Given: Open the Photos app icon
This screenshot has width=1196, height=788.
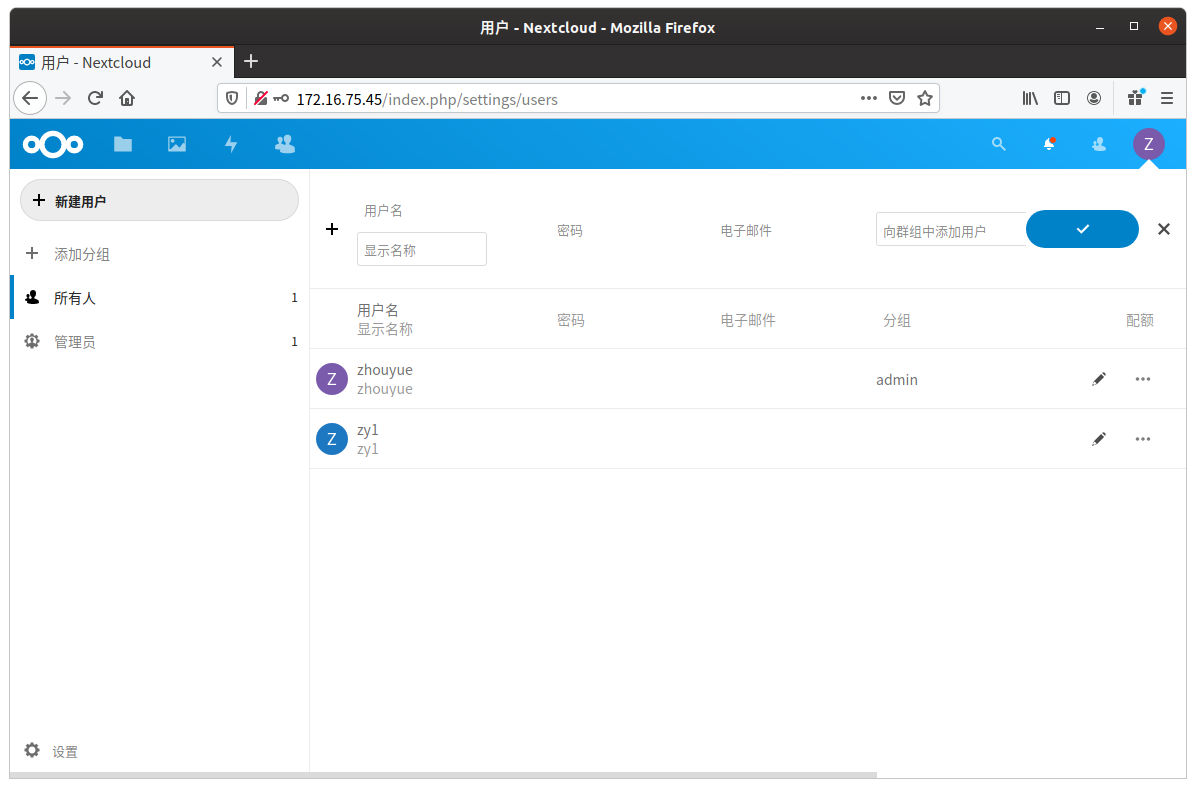Looking at the screenshot, I should click(x=176, y=144).
